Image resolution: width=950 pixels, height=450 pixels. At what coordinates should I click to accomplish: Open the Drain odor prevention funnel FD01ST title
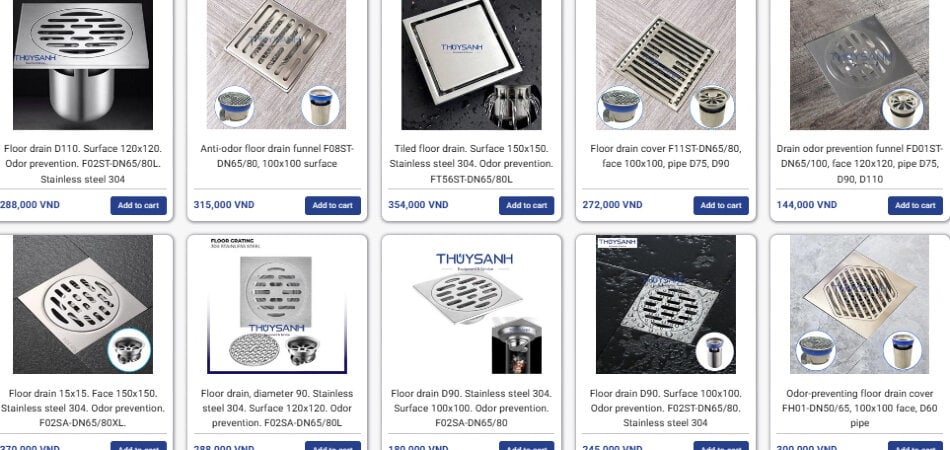click(x=859, y=164)
